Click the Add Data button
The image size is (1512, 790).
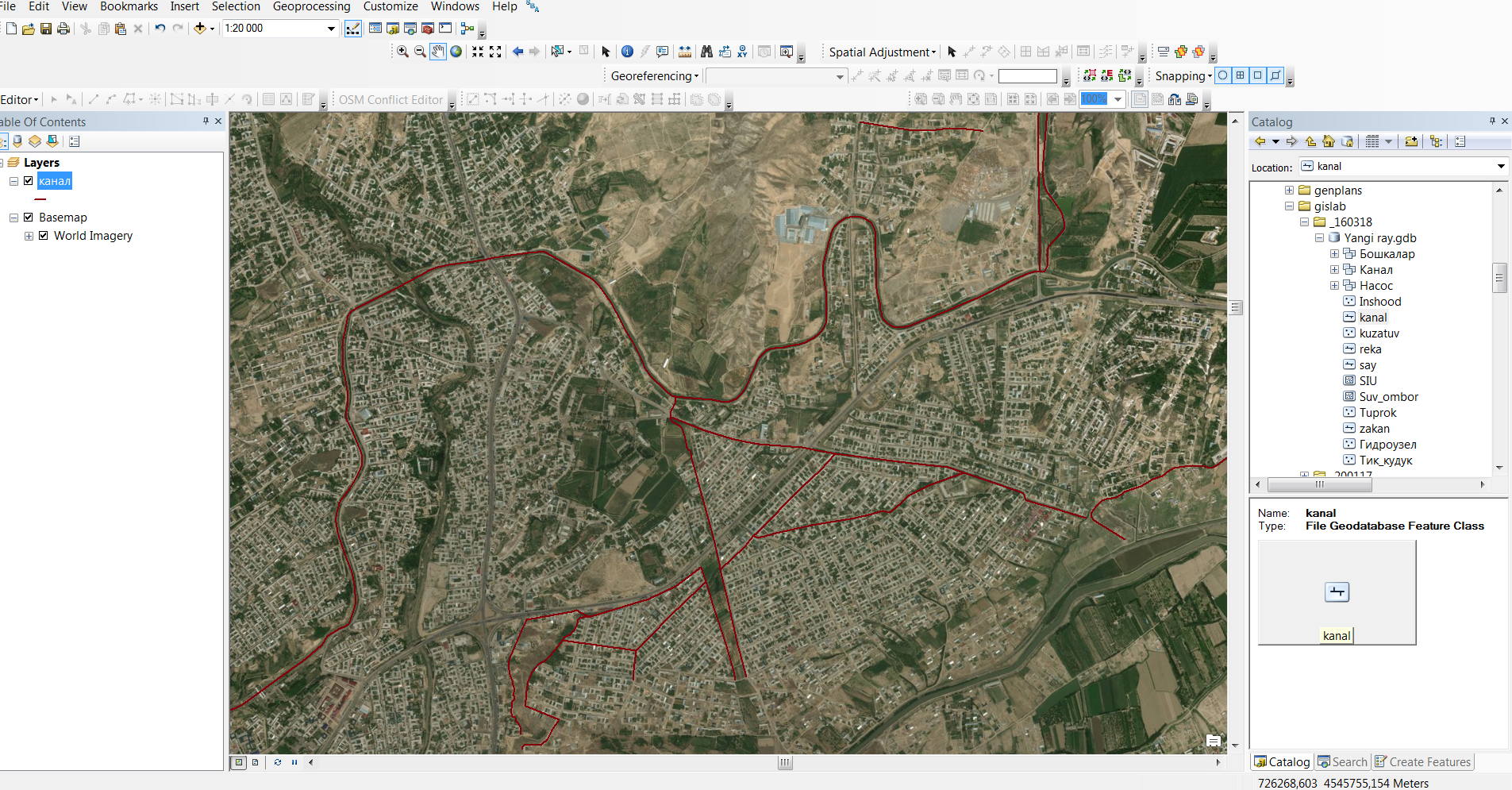point(200,29)
